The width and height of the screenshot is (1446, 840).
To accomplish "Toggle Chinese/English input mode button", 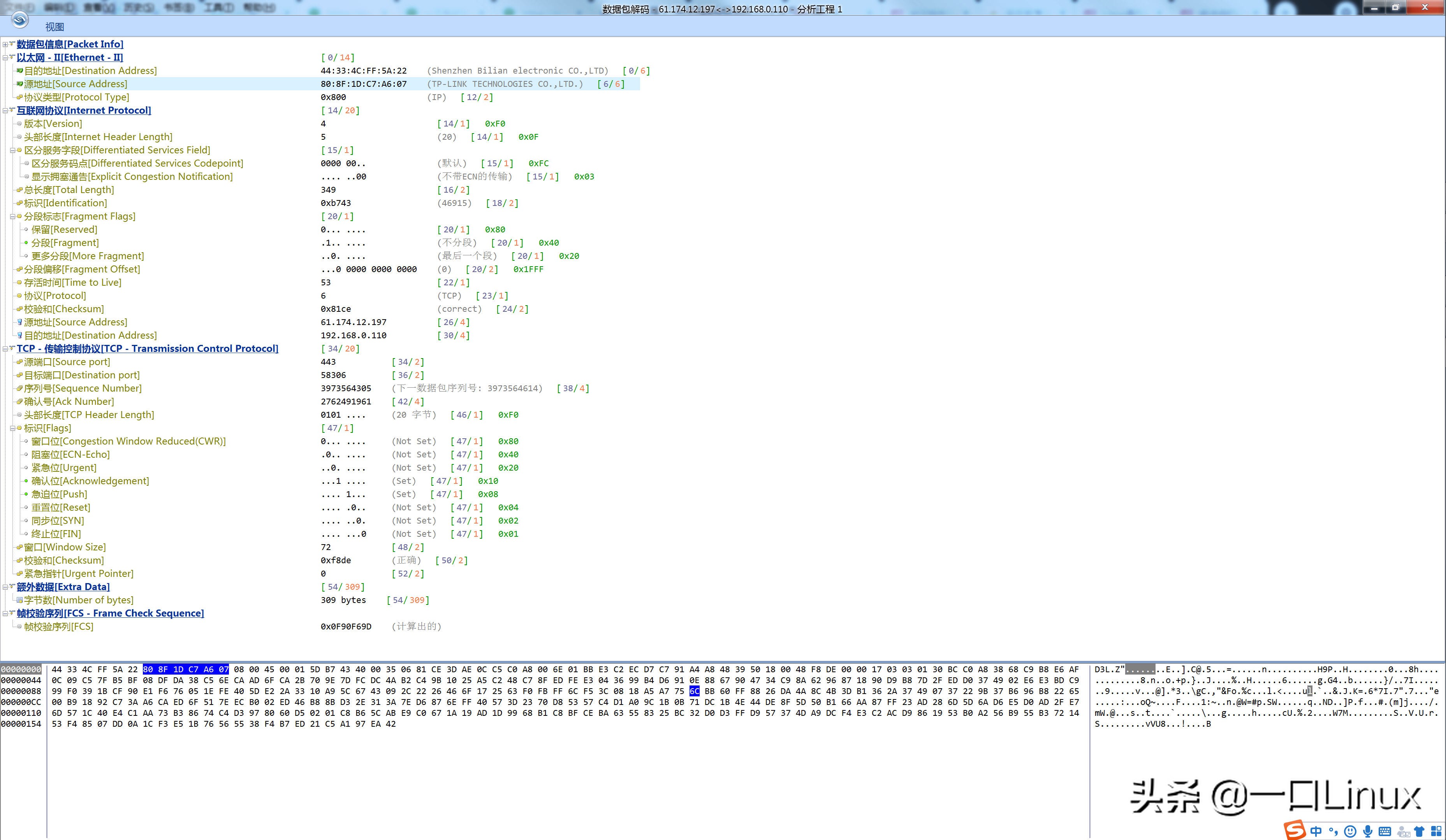I will point(1316,831).
